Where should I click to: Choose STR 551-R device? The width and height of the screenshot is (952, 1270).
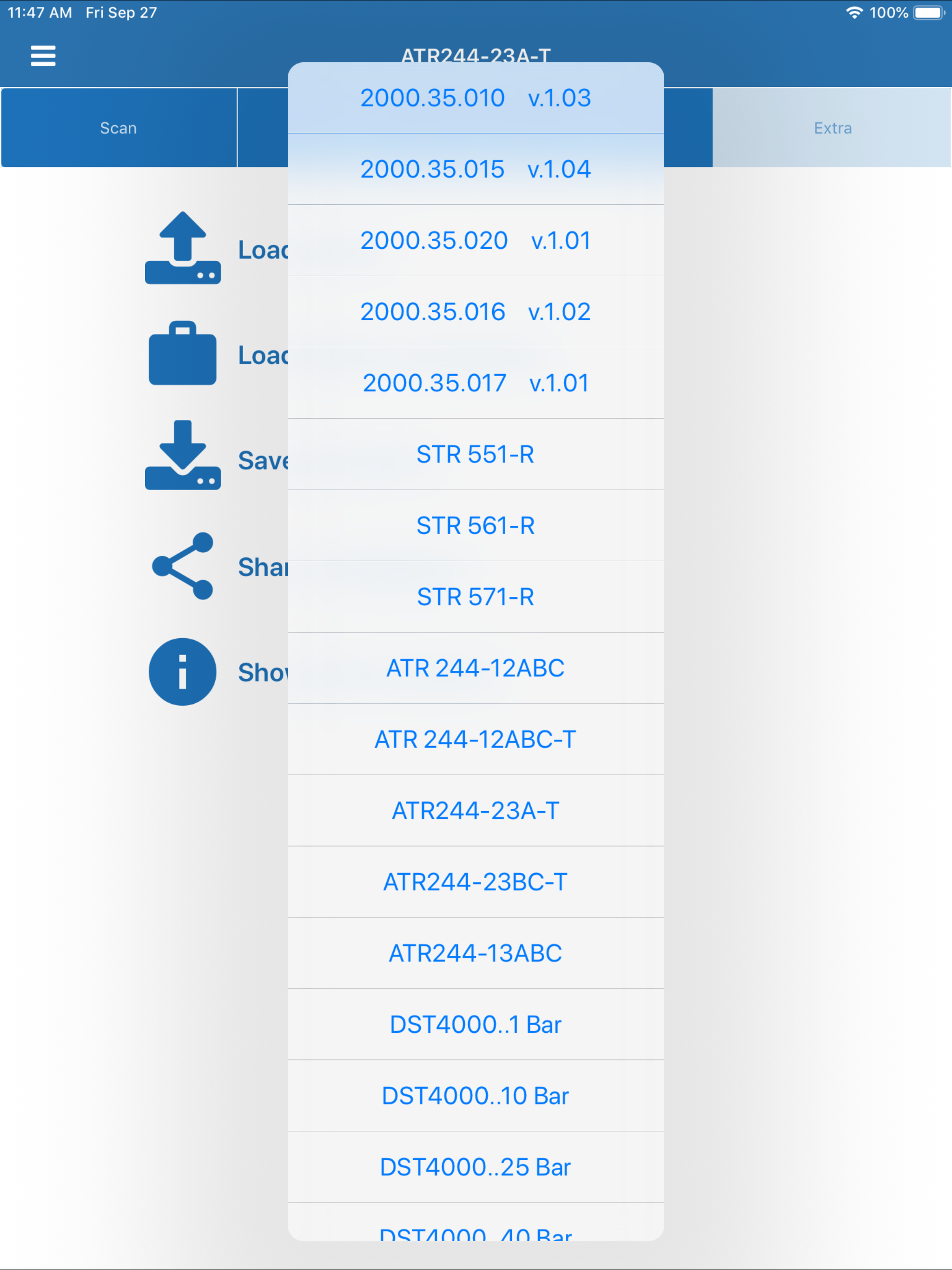(476, 454)
